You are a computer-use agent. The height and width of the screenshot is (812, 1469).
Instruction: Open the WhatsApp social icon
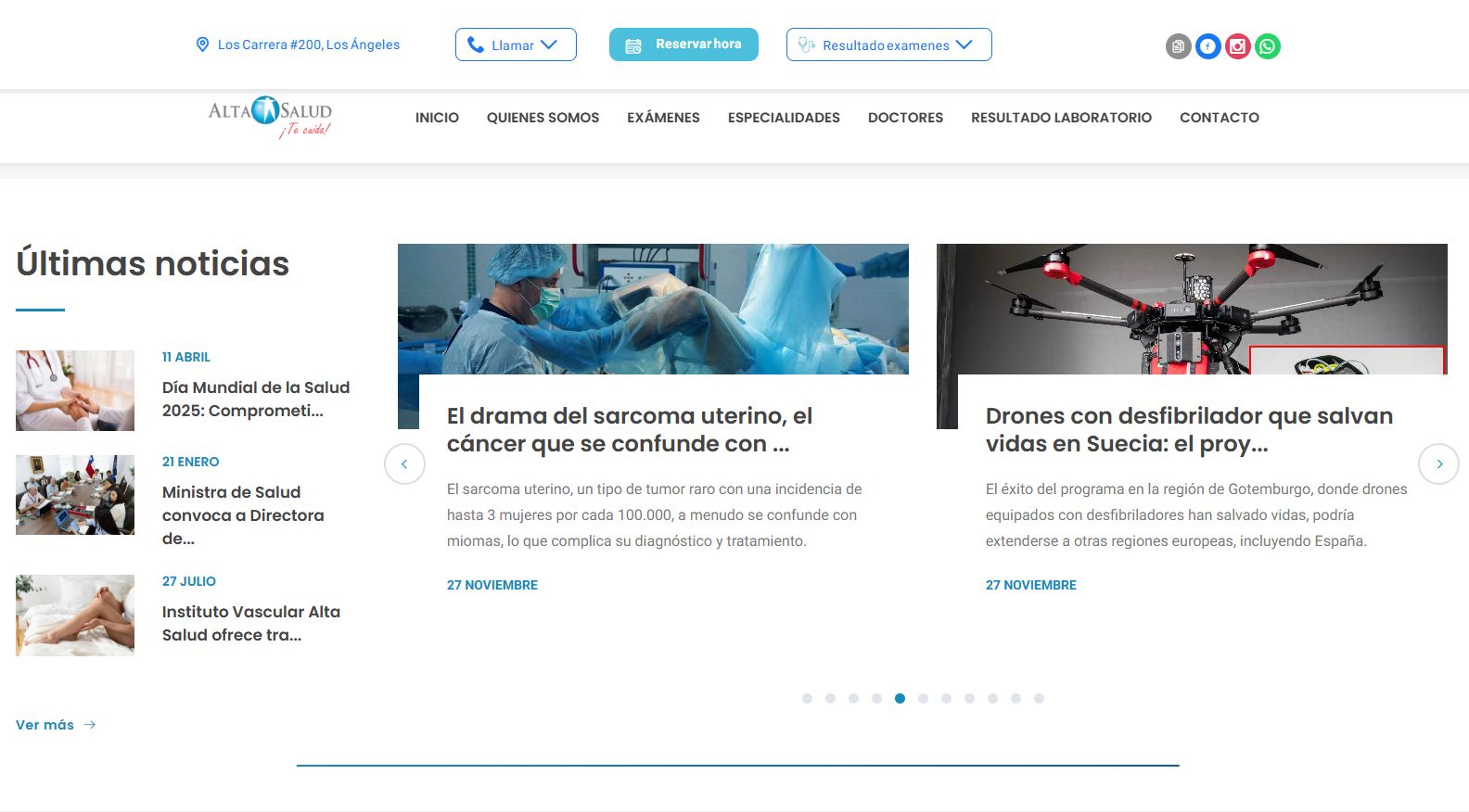tap(1267, 46)
